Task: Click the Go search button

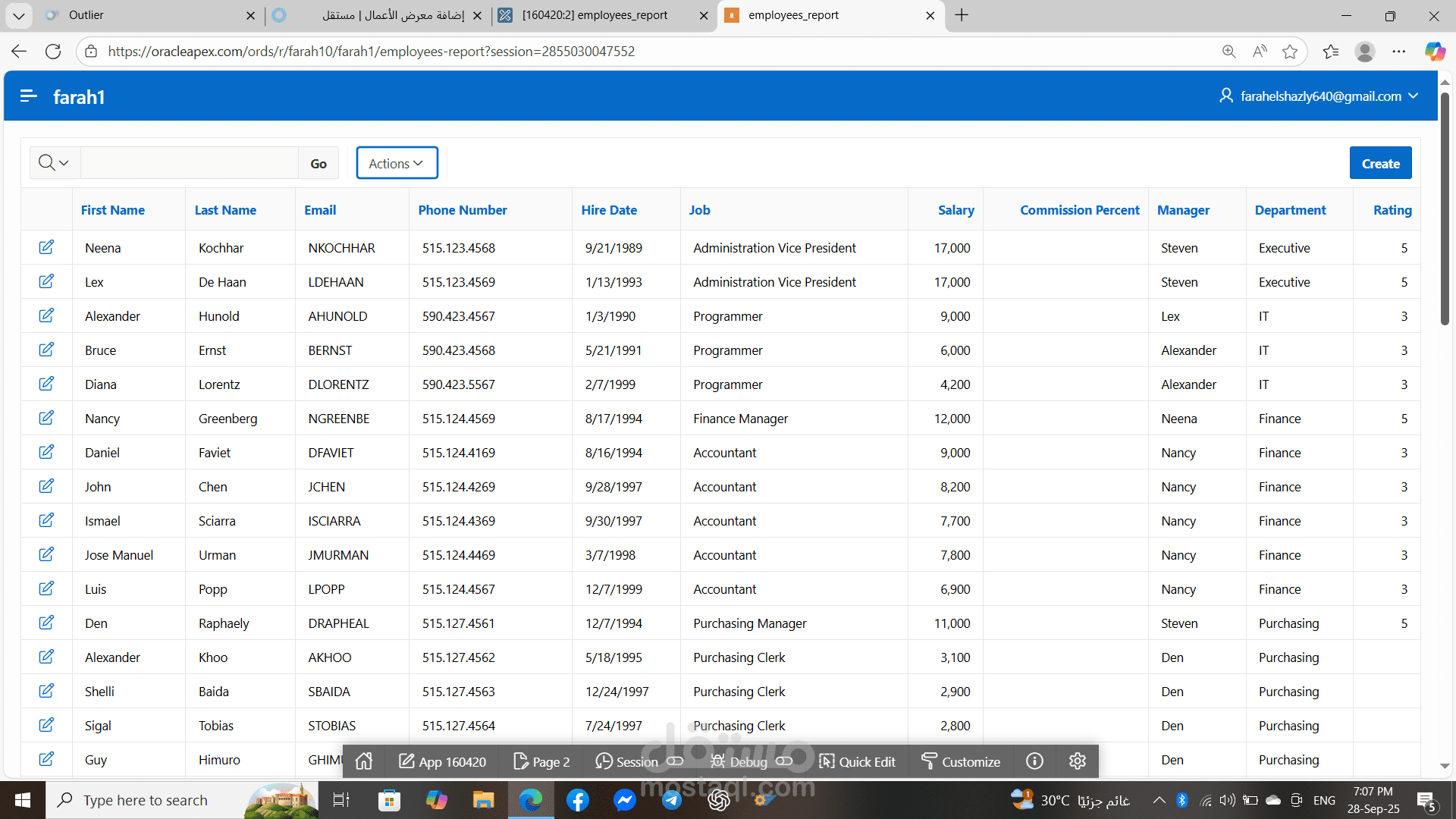Action: coord(318,163)
